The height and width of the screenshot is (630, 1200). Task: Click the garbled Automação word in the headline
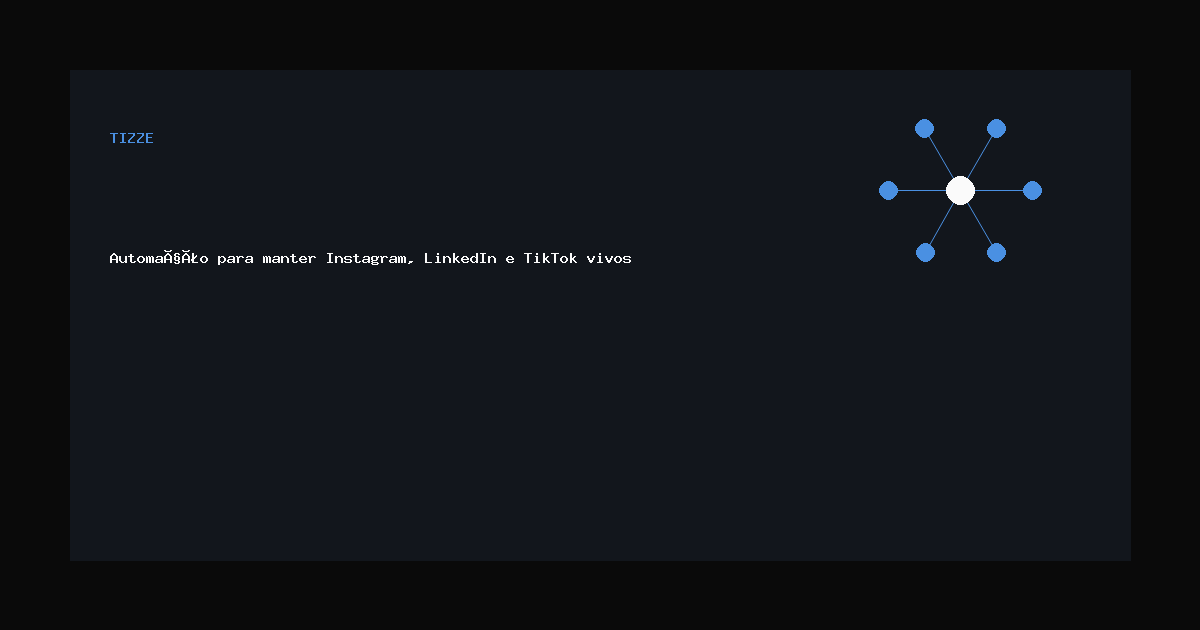point(159,258)
